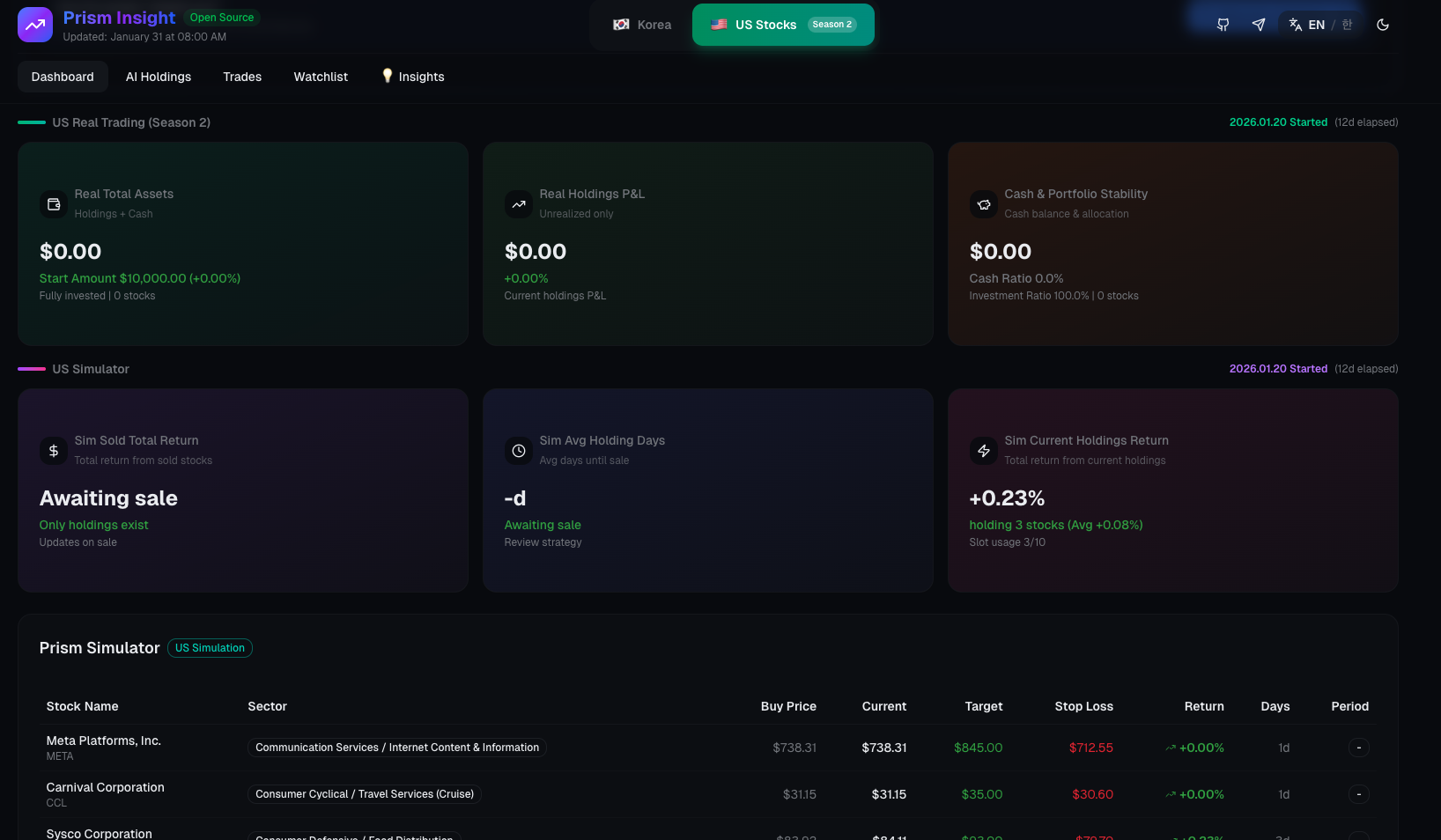Switch language to 한 (Korean)
Screen dimensions: 1441x840
point(1347,25)
